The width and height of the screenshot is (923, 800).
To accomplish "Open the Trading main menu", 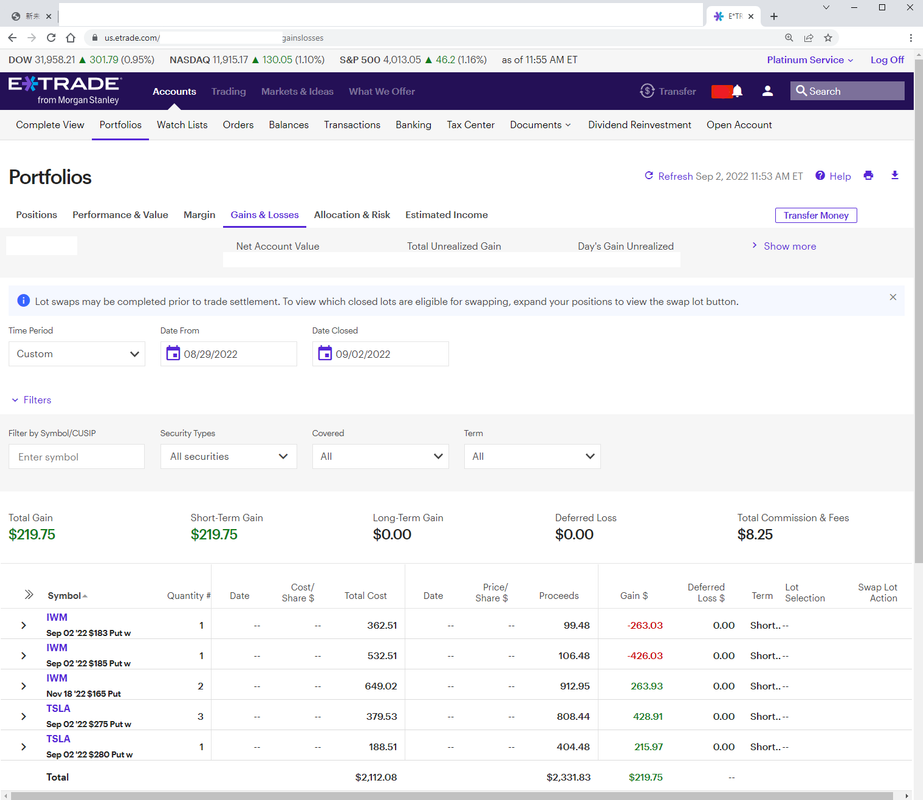I will pyautogui.click(x=228, y=91).
